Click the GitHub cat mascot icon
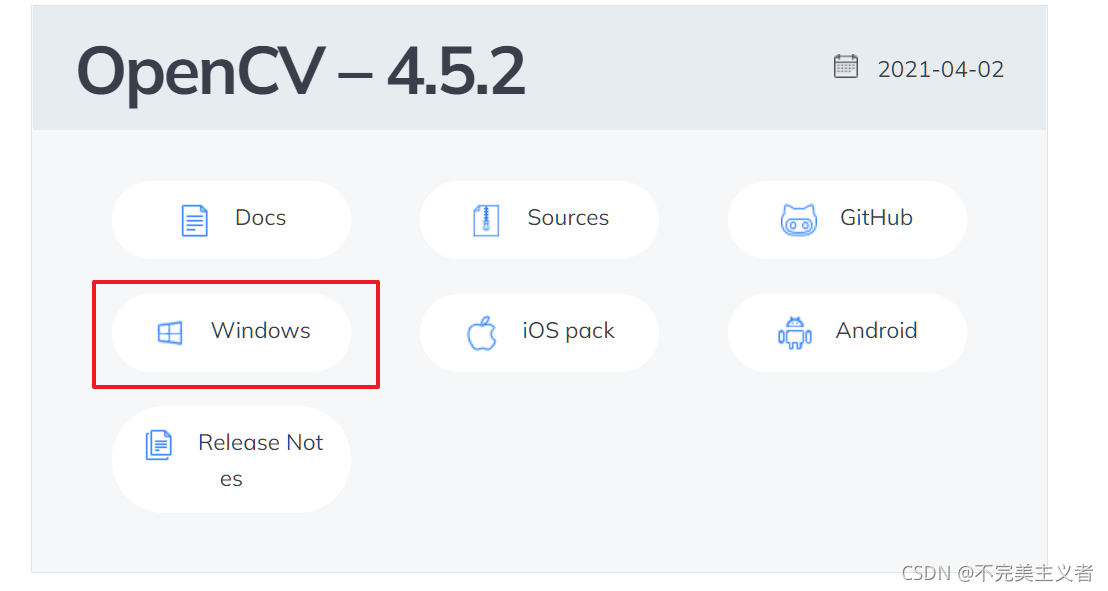This screenshot has width=1108, height=591. (x=799, y=220)
